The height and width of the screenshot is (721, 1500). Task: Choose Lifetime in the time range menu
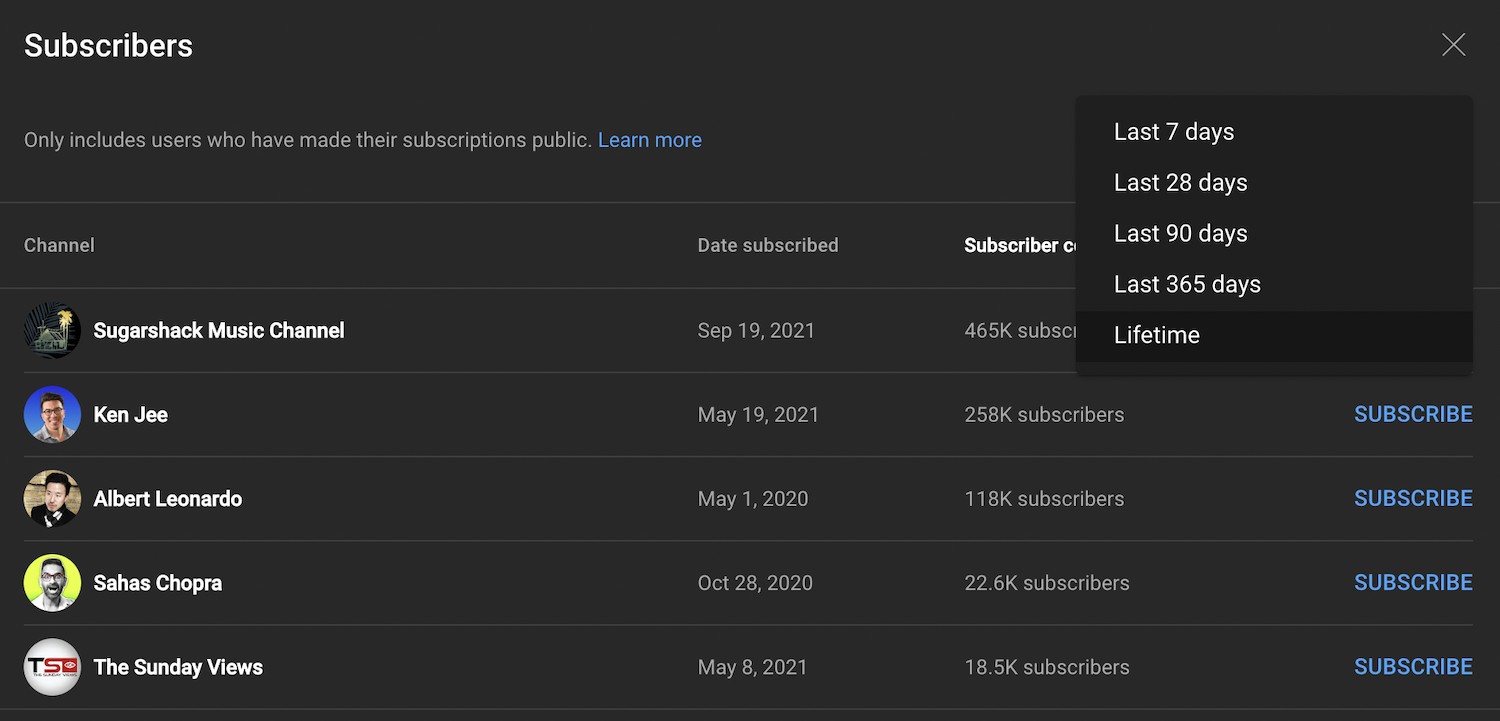point(1274,336)
